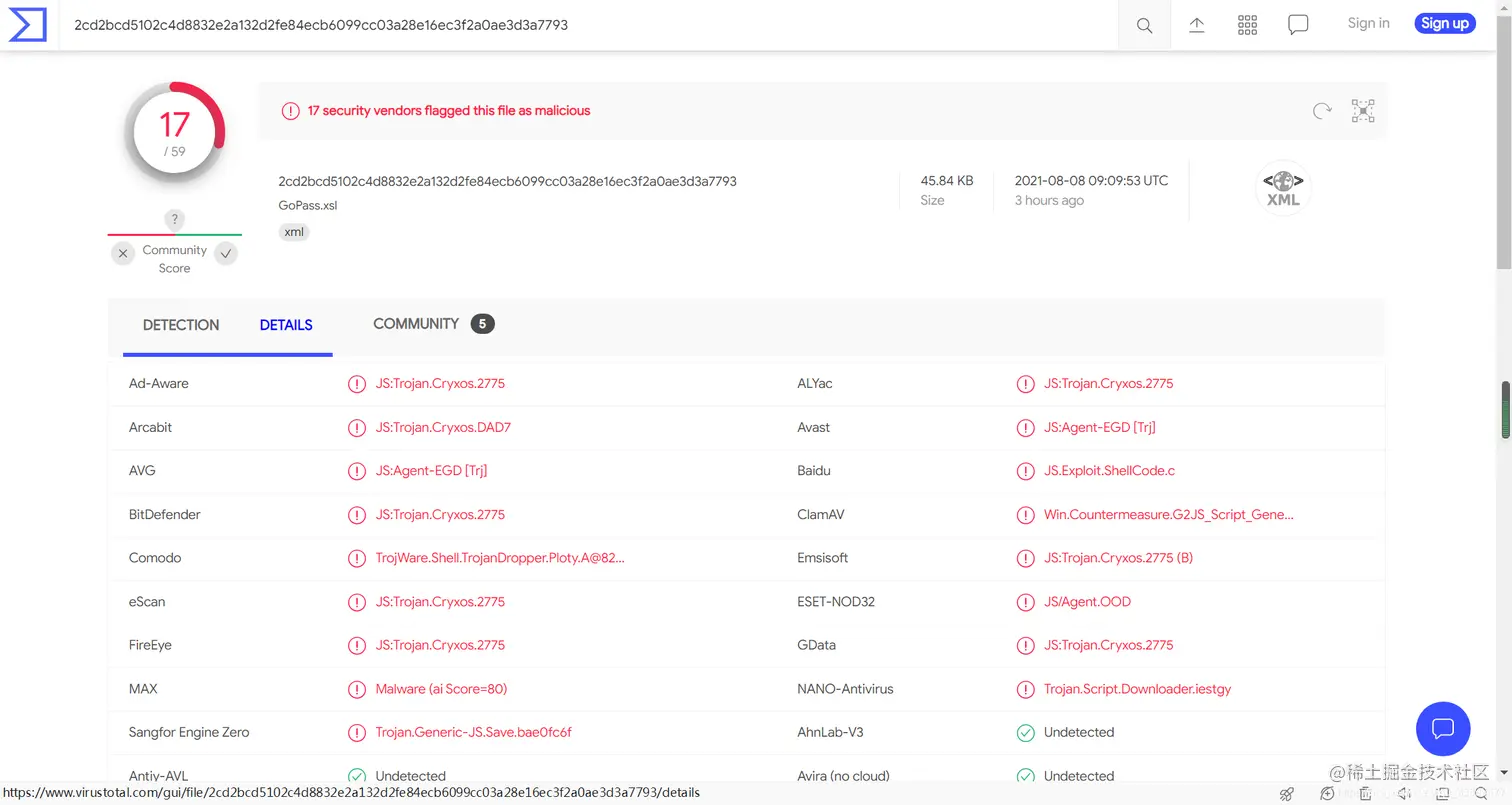This screenshot has width=1512, height=805.
Task: Click the reanalyze refresh icon
Action: (x=1322, y=111)
